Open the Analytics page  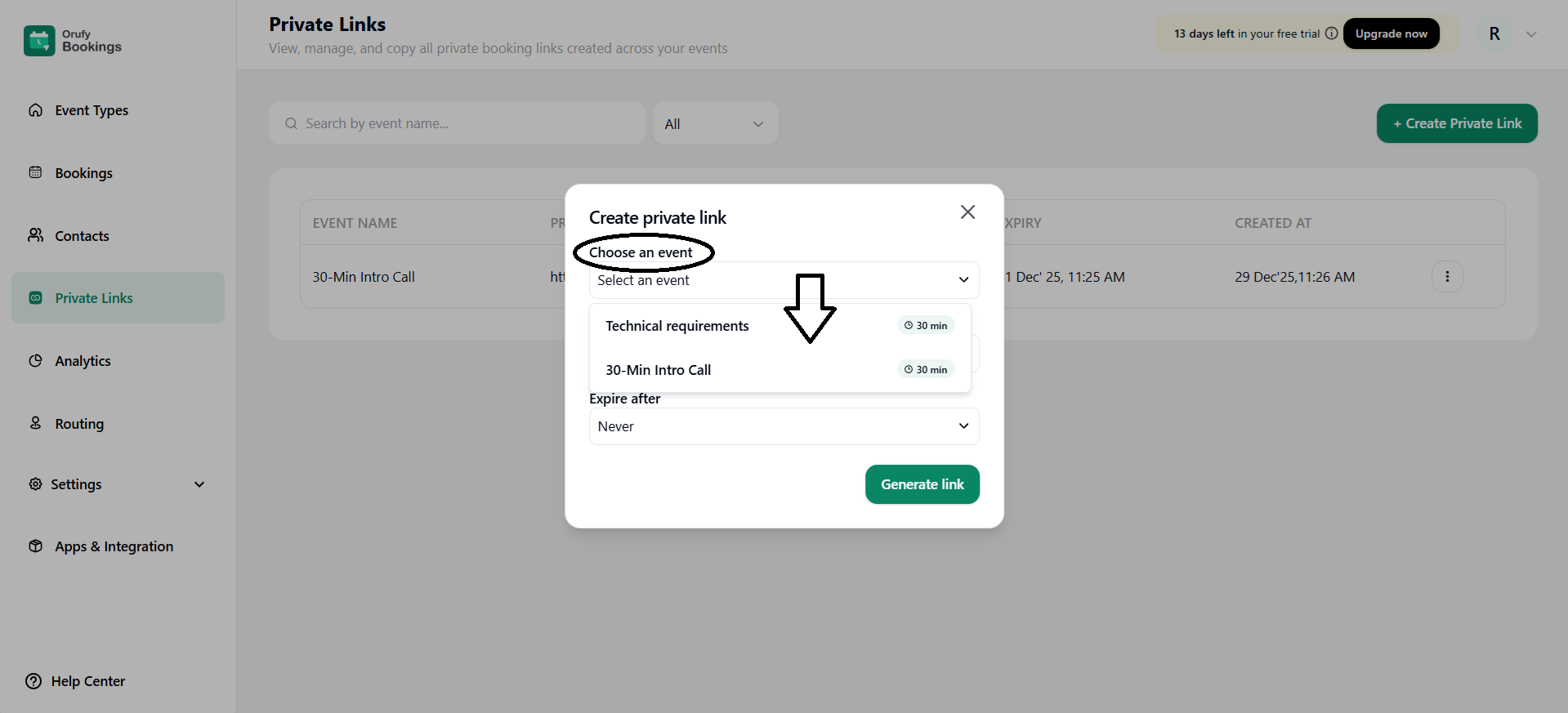[x=83, y=361]
